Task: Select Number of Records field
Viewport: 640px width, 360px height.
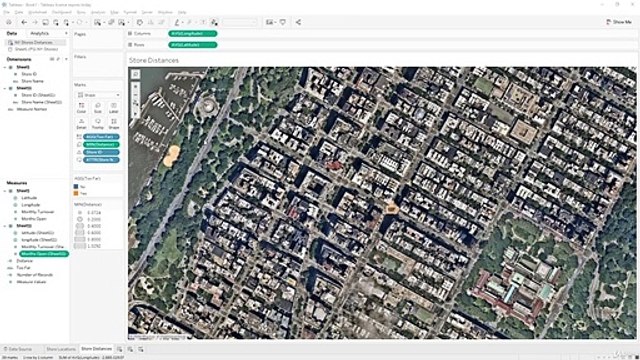Action: coord(35,275)
